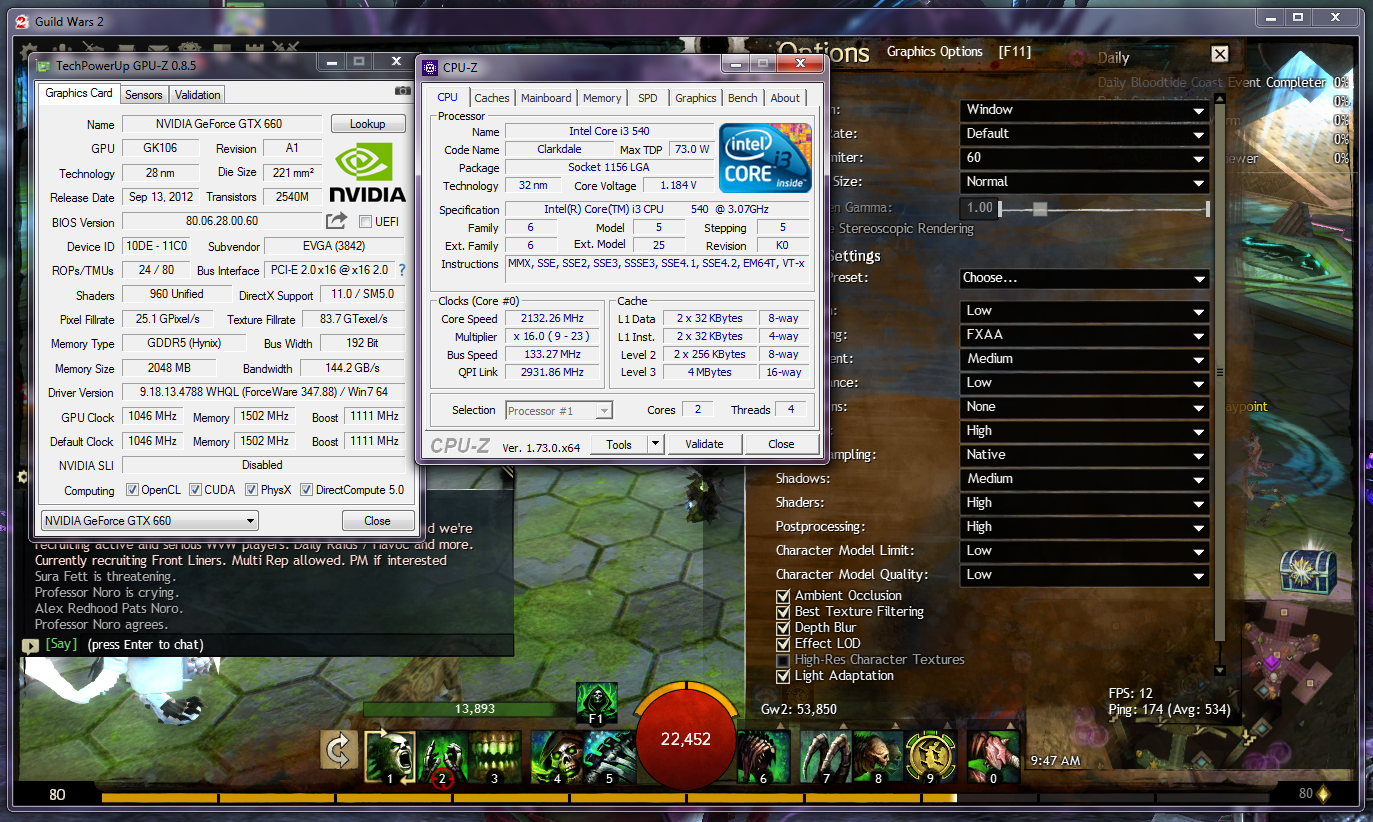The width and height of the screenshot is (1373, 822).
Task: Open the Character Model Quality dropdown
Action: pyautogui.click(x=1084, y=575)
